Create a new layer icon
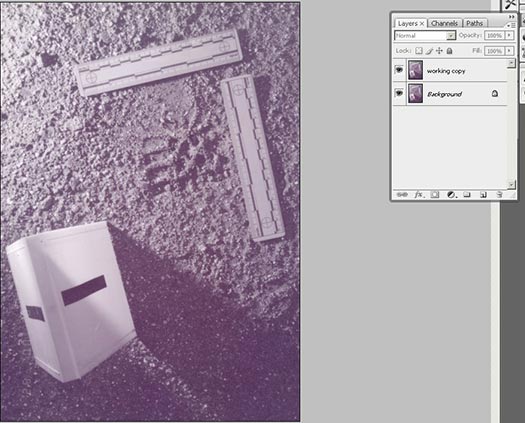Viewport: 525px width, 423px height. tap(483, 195)
